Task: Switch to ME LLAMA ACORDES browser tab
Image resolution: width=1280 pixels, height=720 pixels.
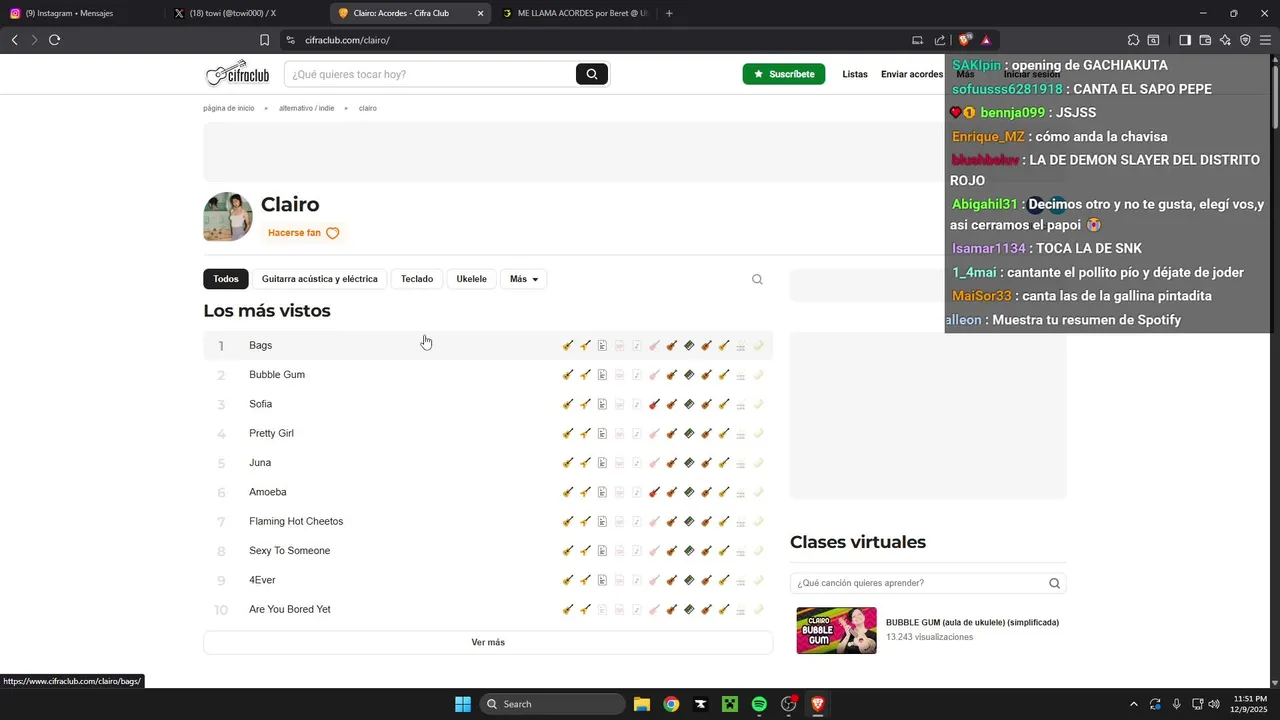Action: pyautogui.click(x=575, y=13)
